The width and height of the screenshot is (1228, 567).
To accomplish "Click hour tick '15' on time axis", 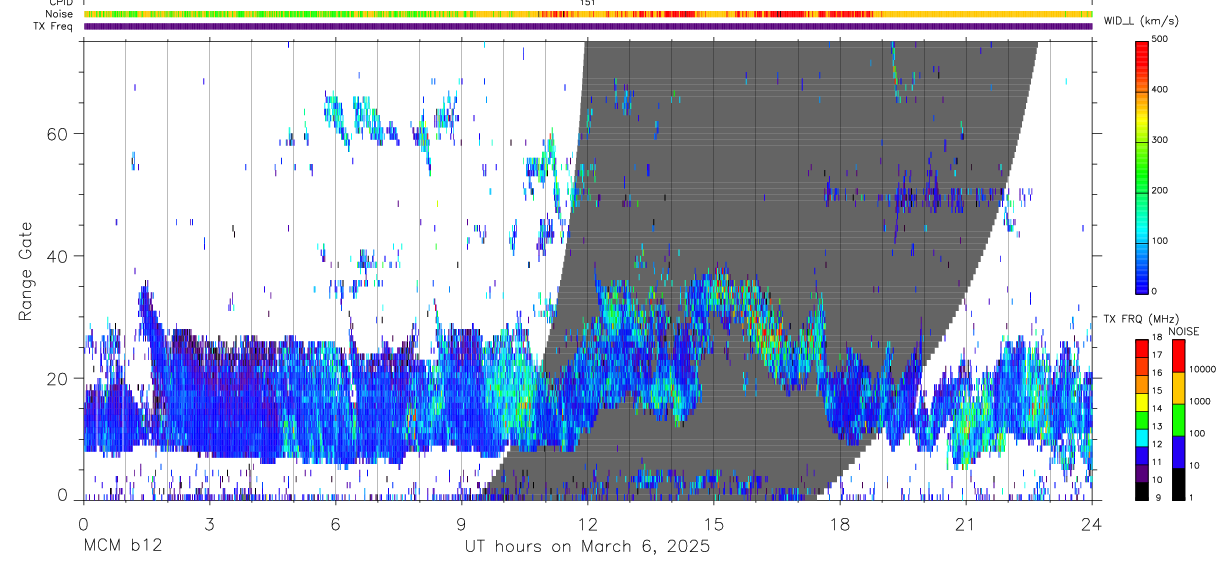I will click(x=714, y=524).
